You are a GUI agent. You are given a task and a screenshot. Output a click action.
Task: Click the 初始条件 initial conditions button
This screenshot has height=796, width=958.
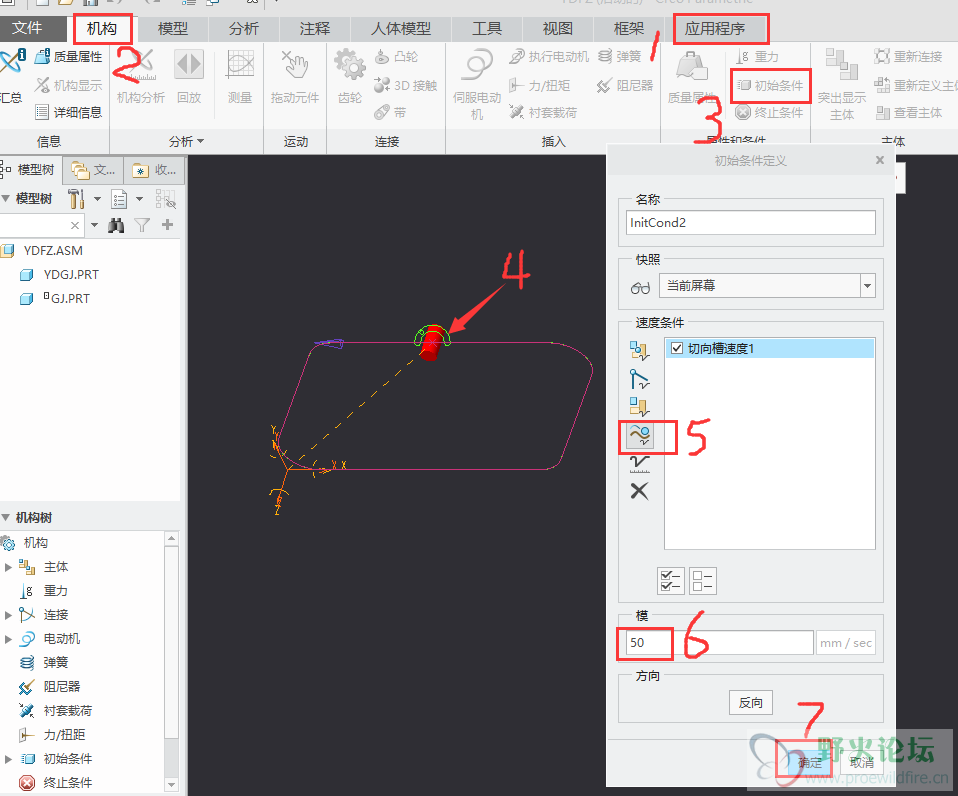[x=770, y=86]
